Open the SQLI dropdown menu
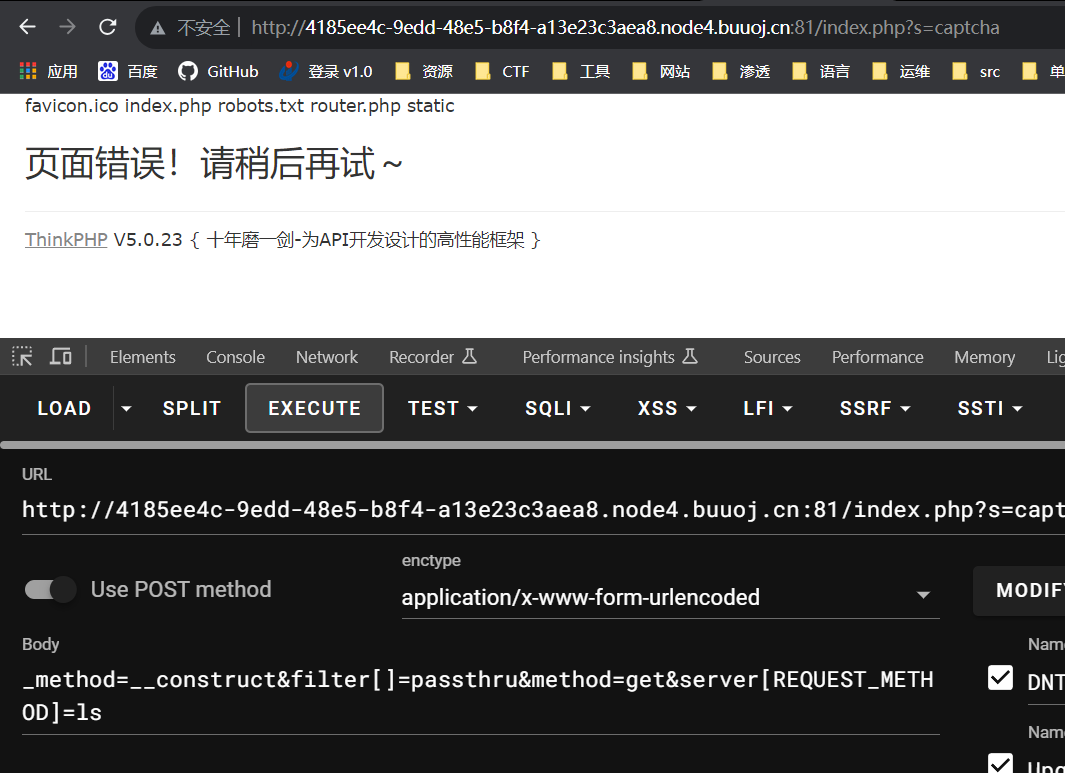Image resolution: width=1065 pixels, height=773 pixels. [x=558, y=408]
